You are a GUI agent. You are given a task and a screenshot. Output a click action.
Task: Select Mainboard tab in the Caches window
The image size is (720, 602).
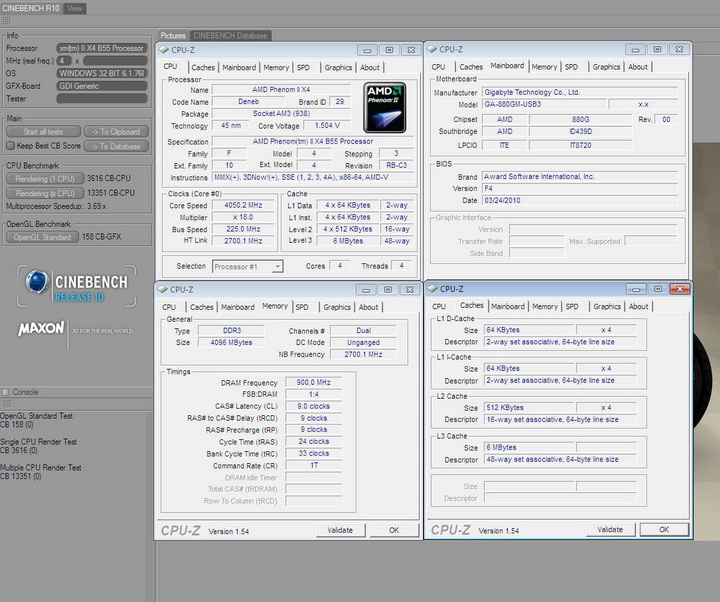click(x=508, y=306)
